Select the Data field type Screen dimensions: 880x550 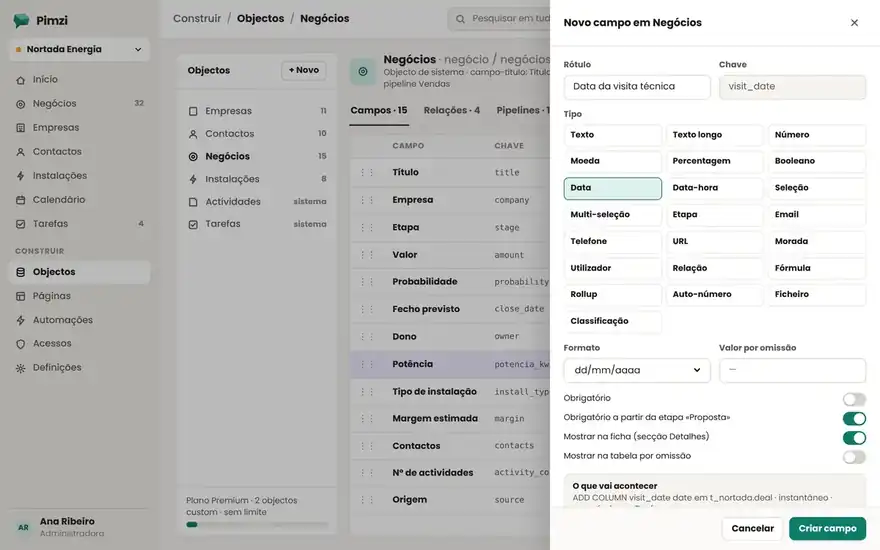(612, 188)
